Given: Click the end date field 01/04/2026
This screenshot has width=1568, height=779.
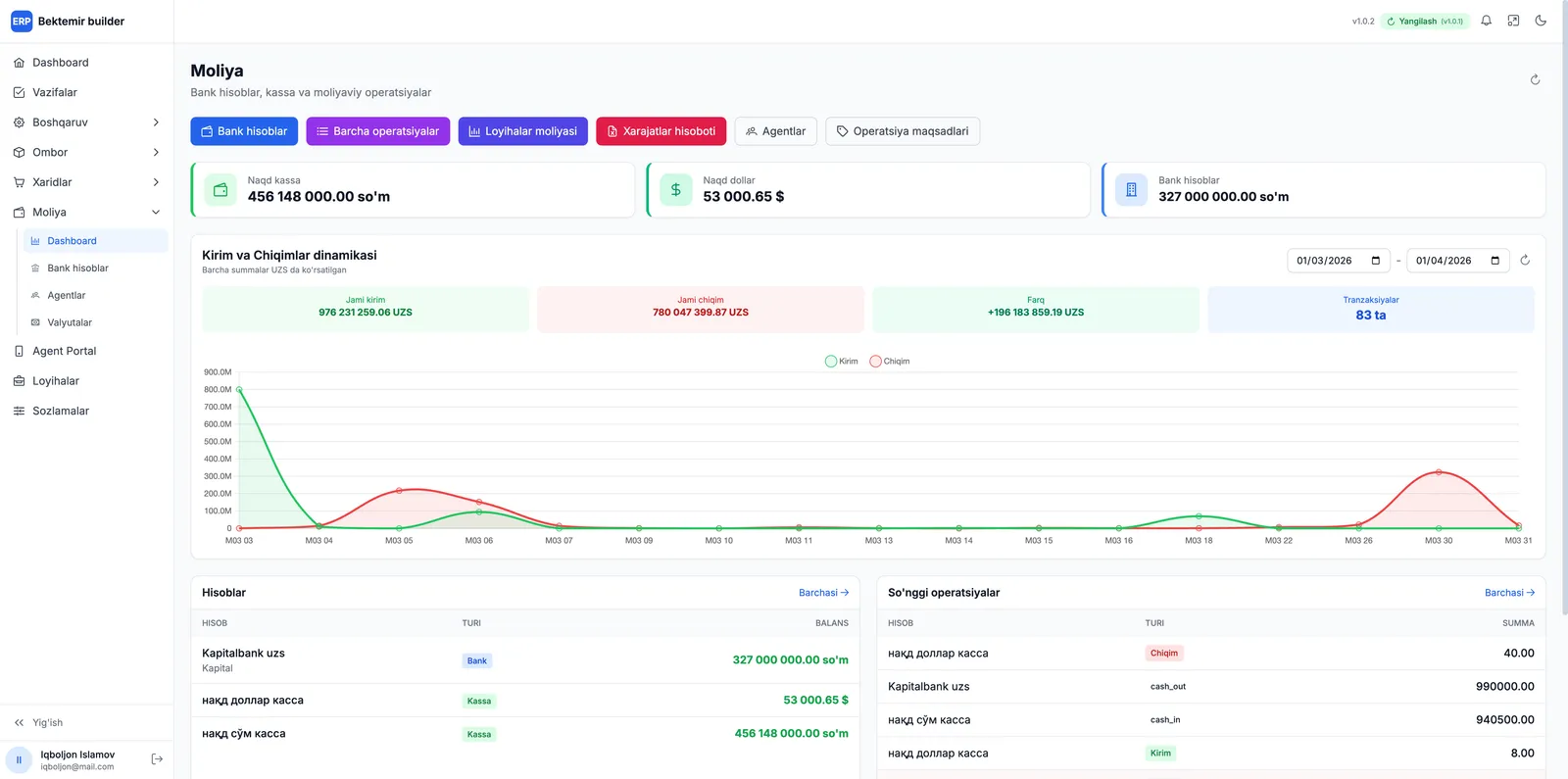Looking at the screenshot, I should [x=1458, y=261].
